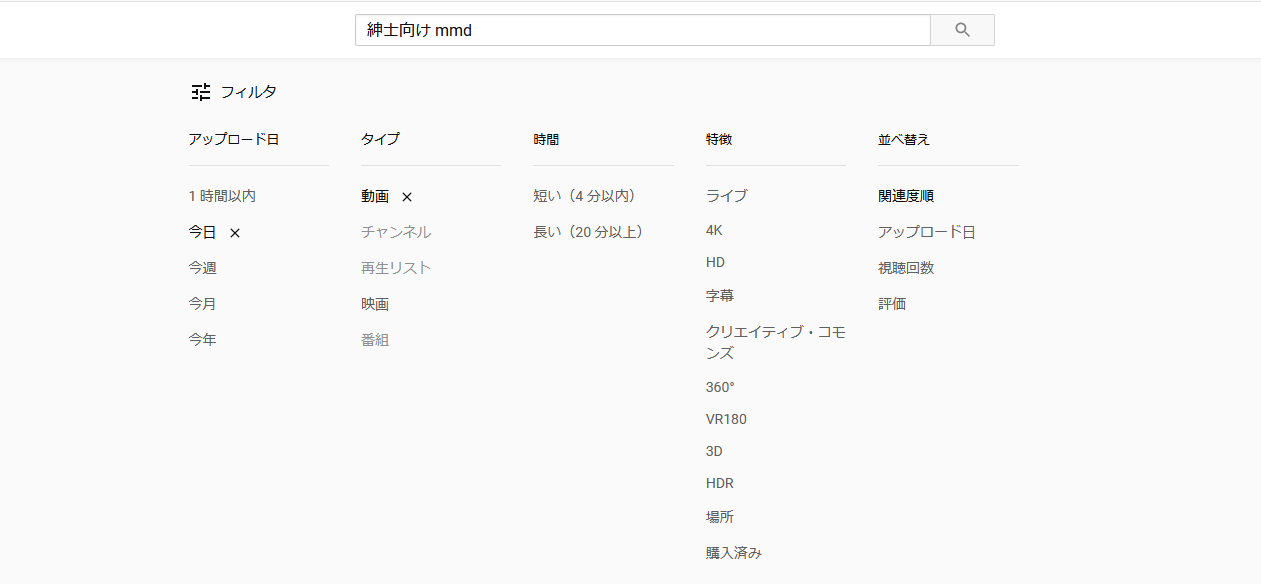Screen dimensions: 1261x584
Task: Select 映画 under type filter
Action: tap(375, 304)
